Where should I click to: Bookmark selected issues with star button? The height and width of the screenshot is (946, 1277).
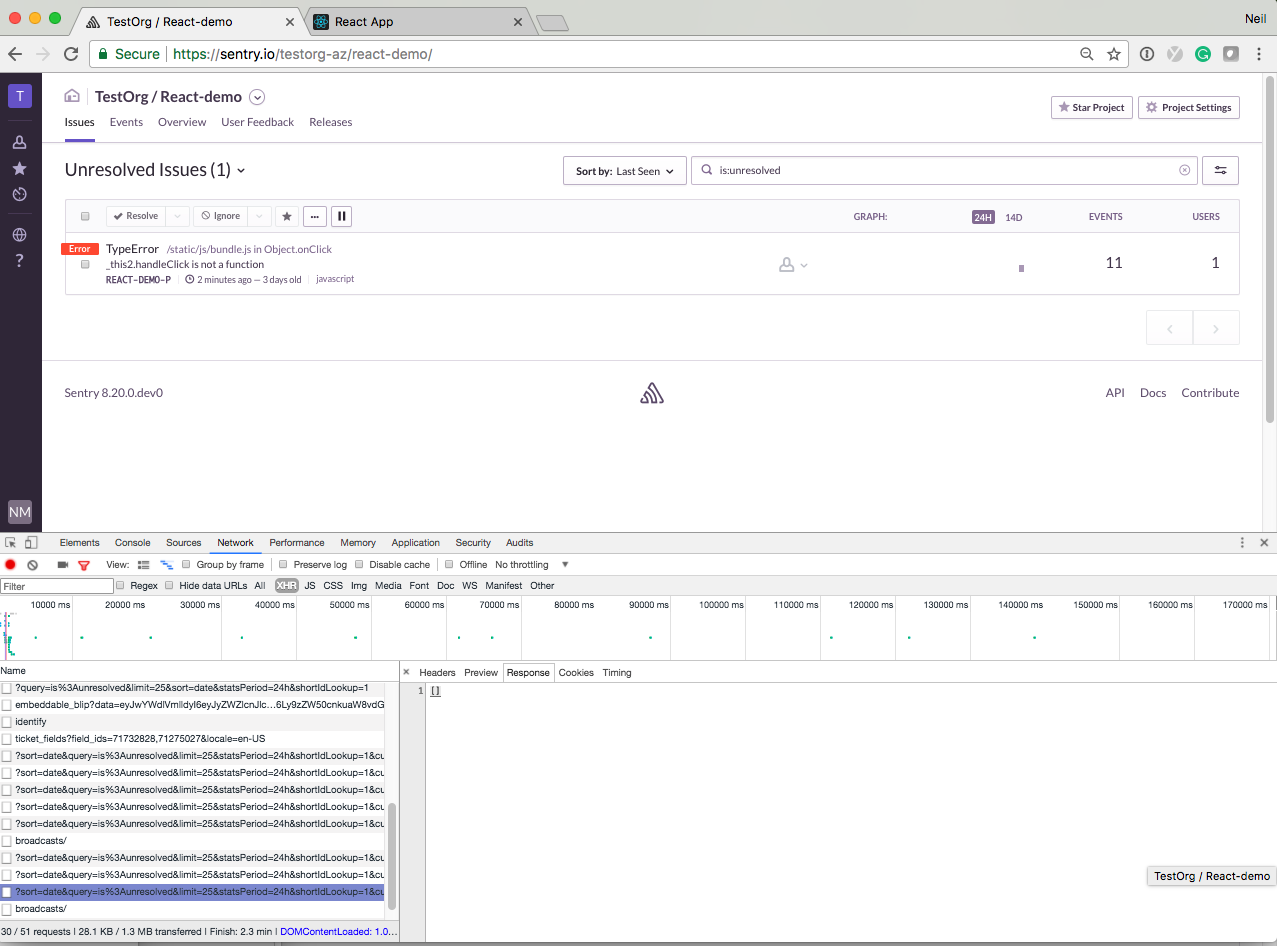click(x=287, y=216)
